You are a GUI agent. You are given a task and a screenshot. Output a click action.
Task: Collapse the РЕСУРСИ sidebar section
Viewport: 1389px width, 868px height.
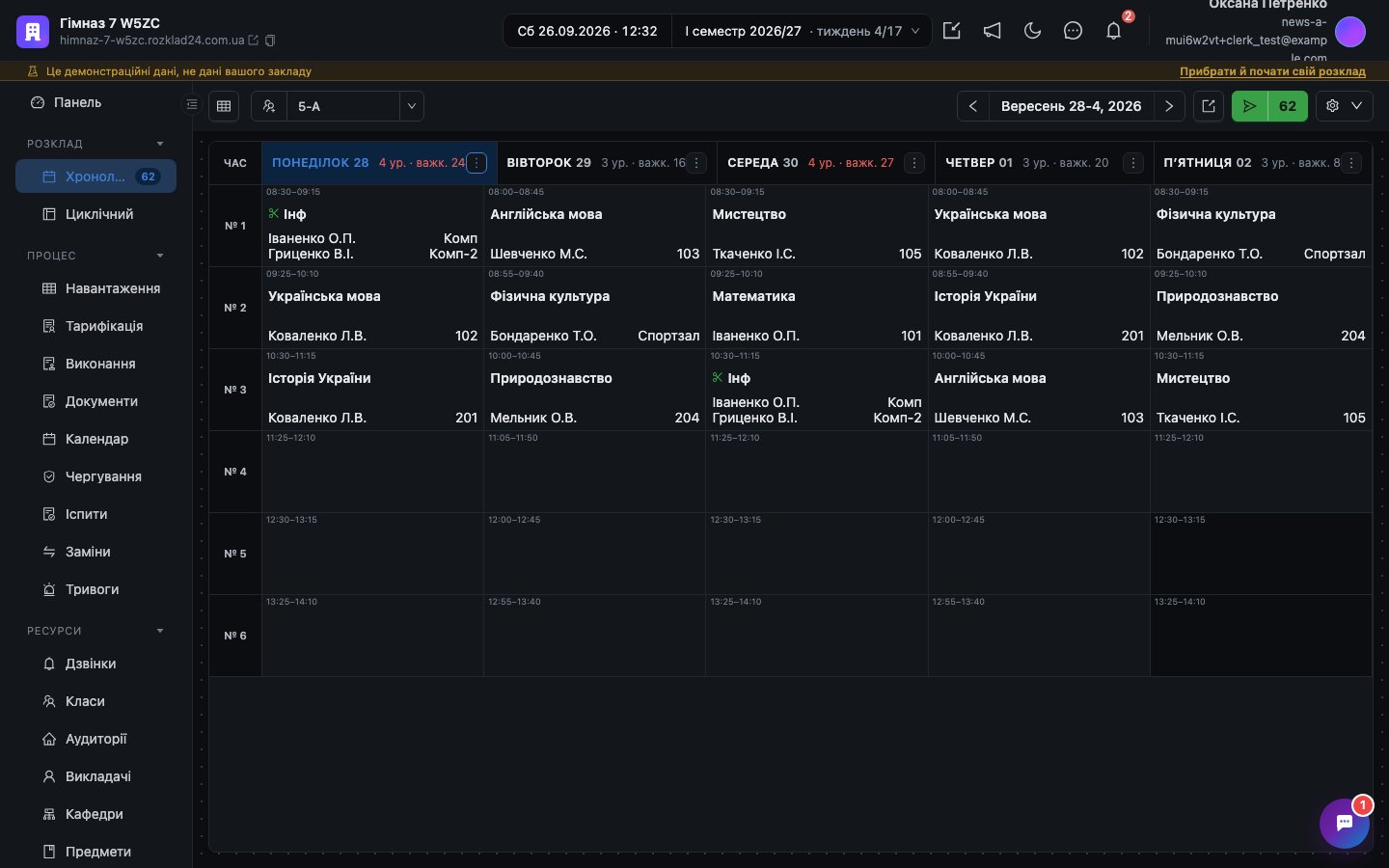click(x=160, y=631)
